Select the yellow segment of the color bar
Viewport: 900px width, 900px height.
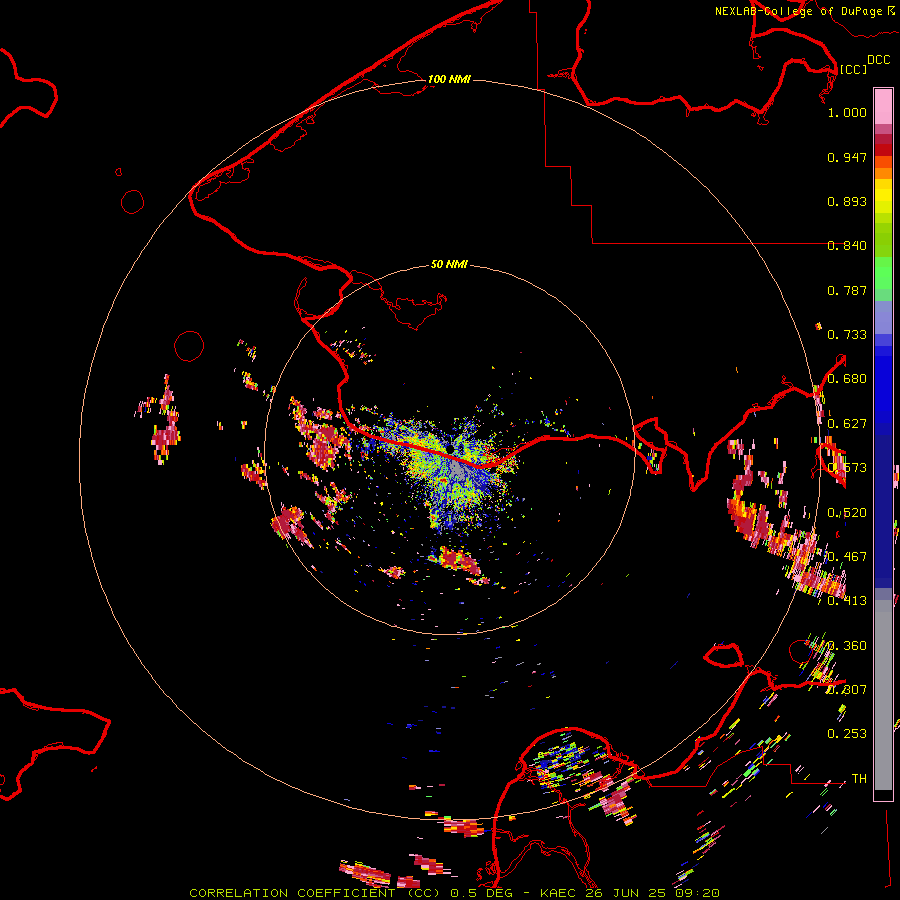883,198
